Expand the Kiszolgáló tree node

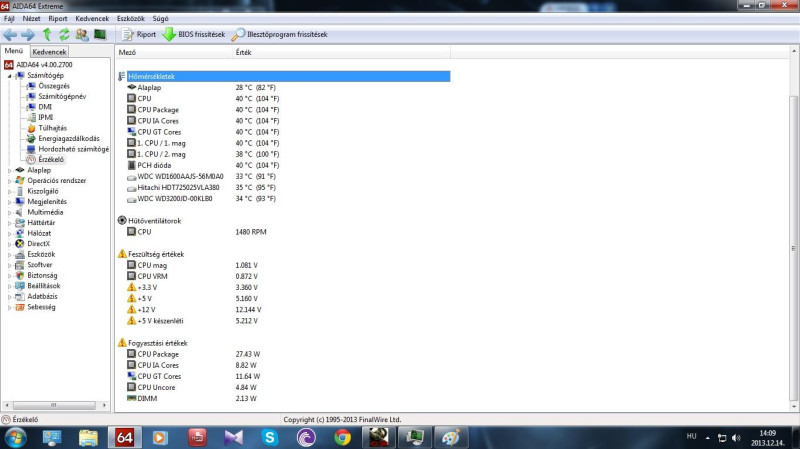tap(9, 191)
